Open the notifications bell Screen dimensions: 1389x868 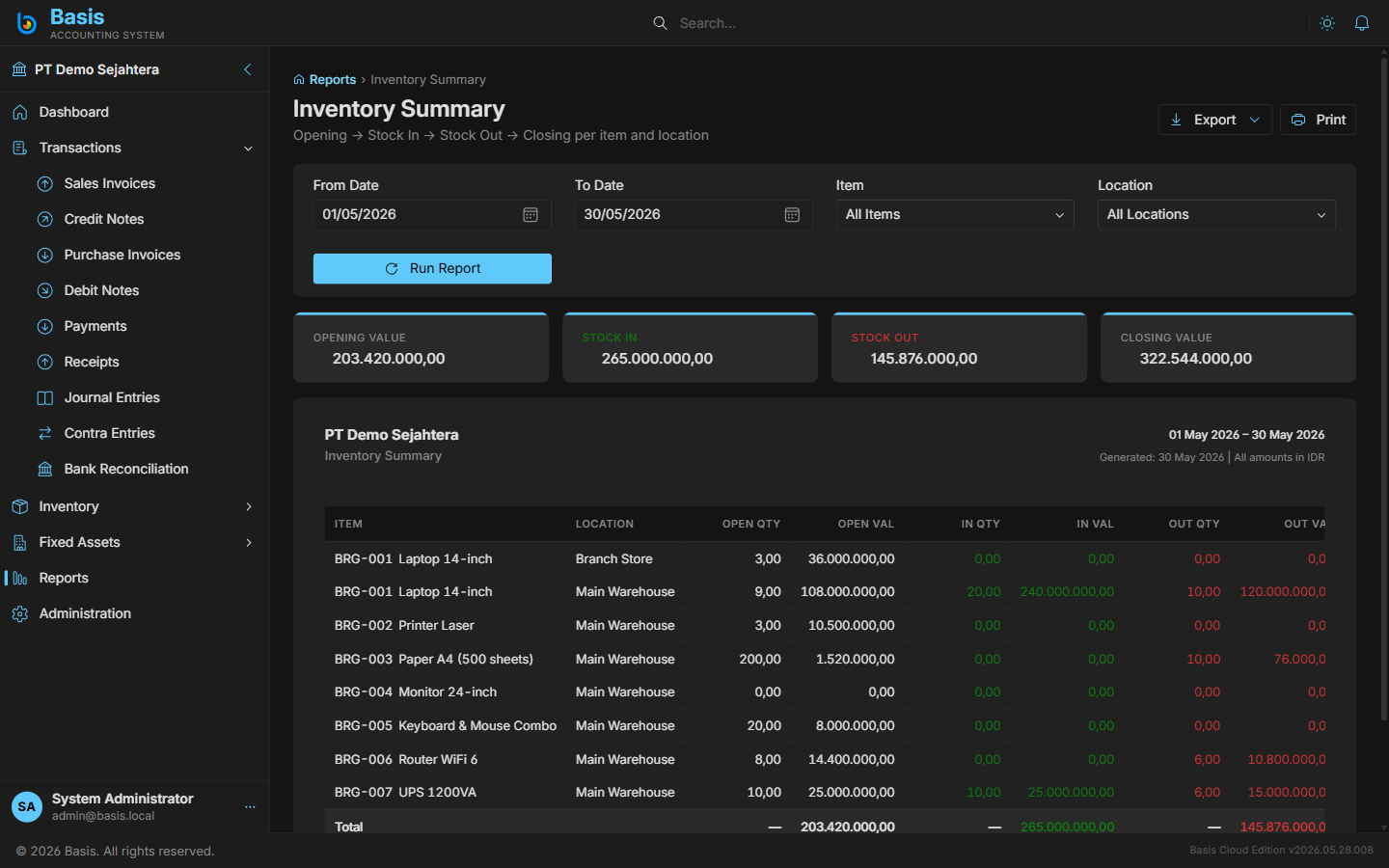click(1362, 23)
